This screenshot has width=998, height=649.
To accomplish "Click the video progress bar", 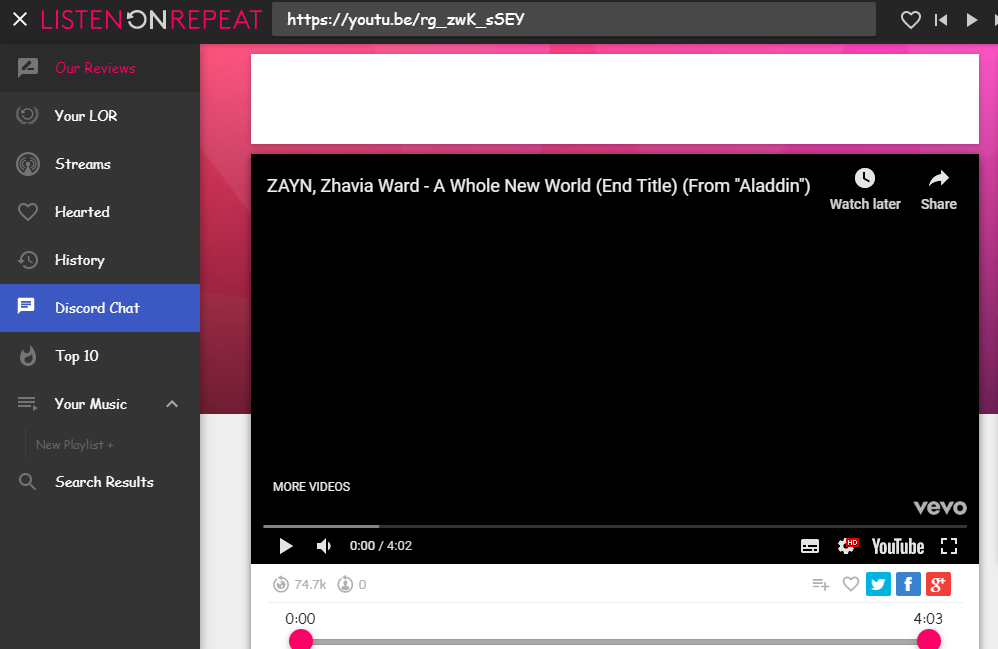I will click(x=615, y=526).
